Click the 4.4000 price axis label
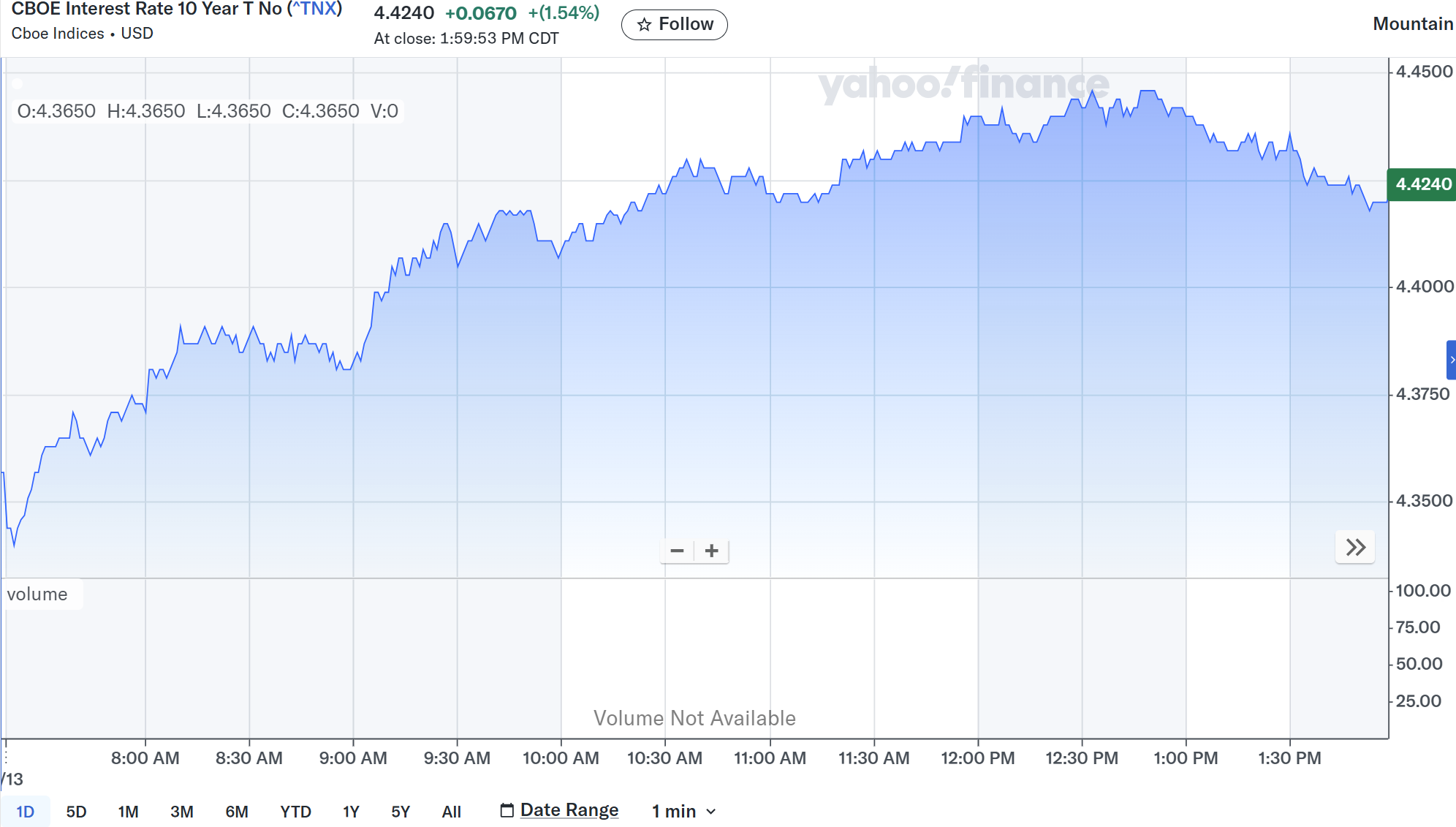Screen dimensions: 1456x827 (x=1424, y=287)
